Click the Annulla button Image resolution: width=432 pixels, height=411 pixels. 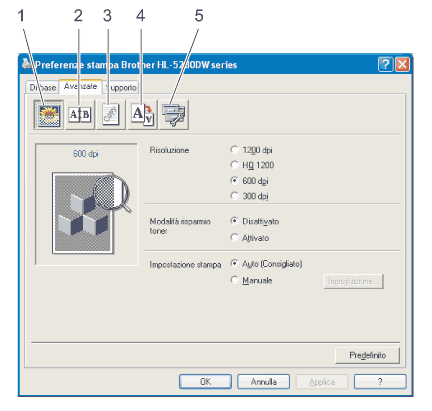[x=263, y=381]
